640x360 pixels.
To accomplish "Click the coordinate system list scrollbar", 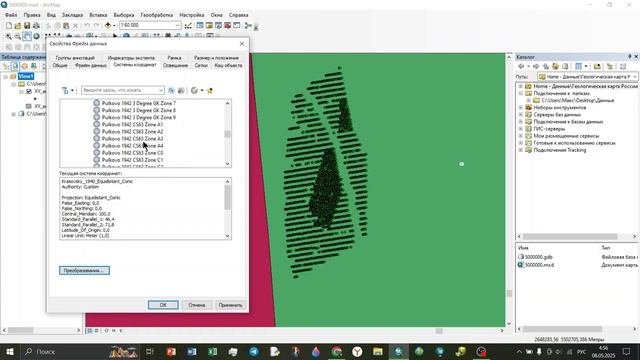I will 227,133.
